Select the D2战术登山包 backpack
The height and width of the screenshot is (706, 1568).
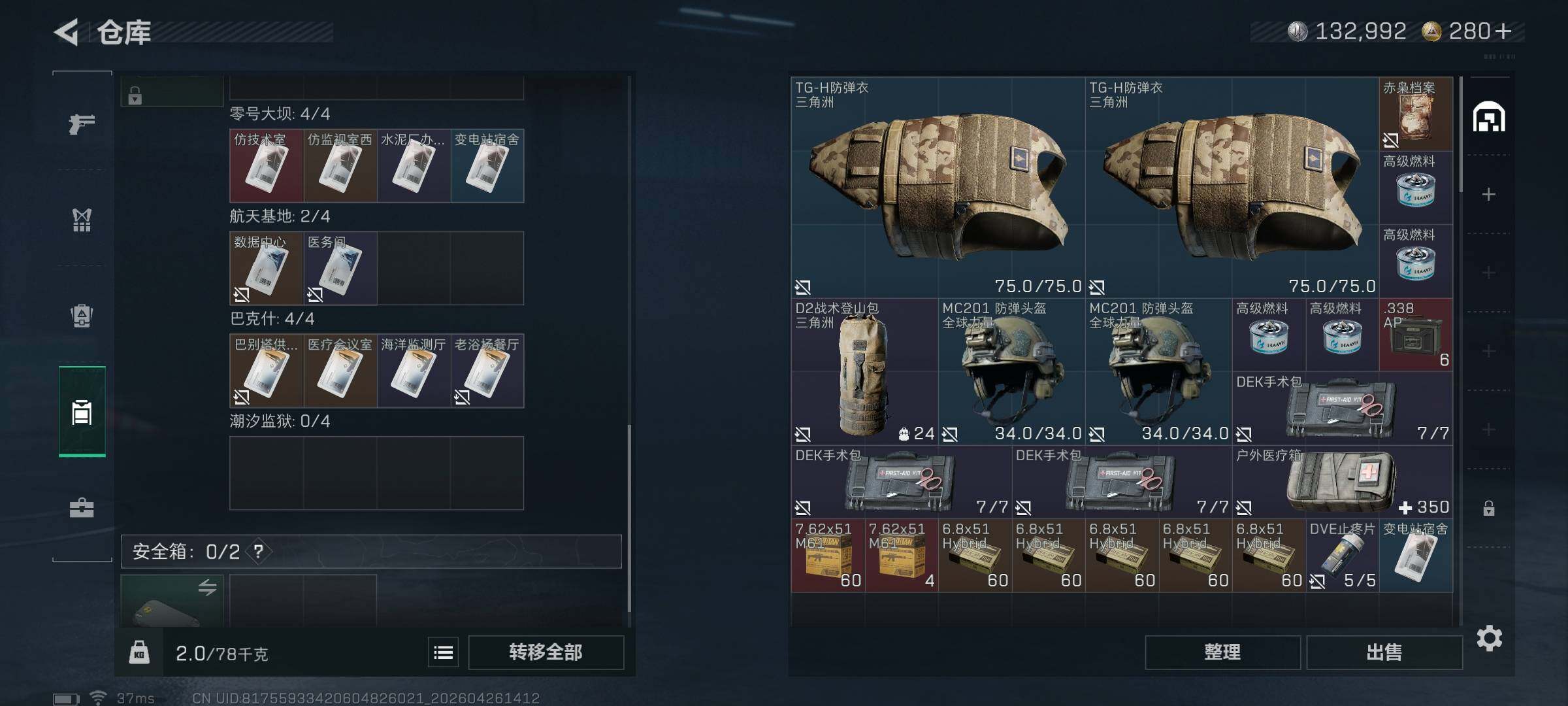tap(865, 371)
